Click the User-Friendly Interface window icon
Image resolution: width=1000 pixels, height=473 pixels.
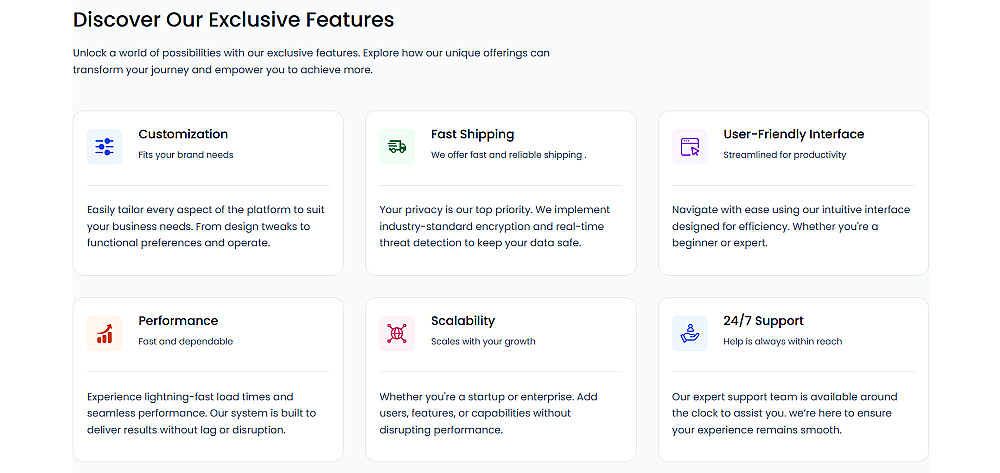[x=690, y=146]
